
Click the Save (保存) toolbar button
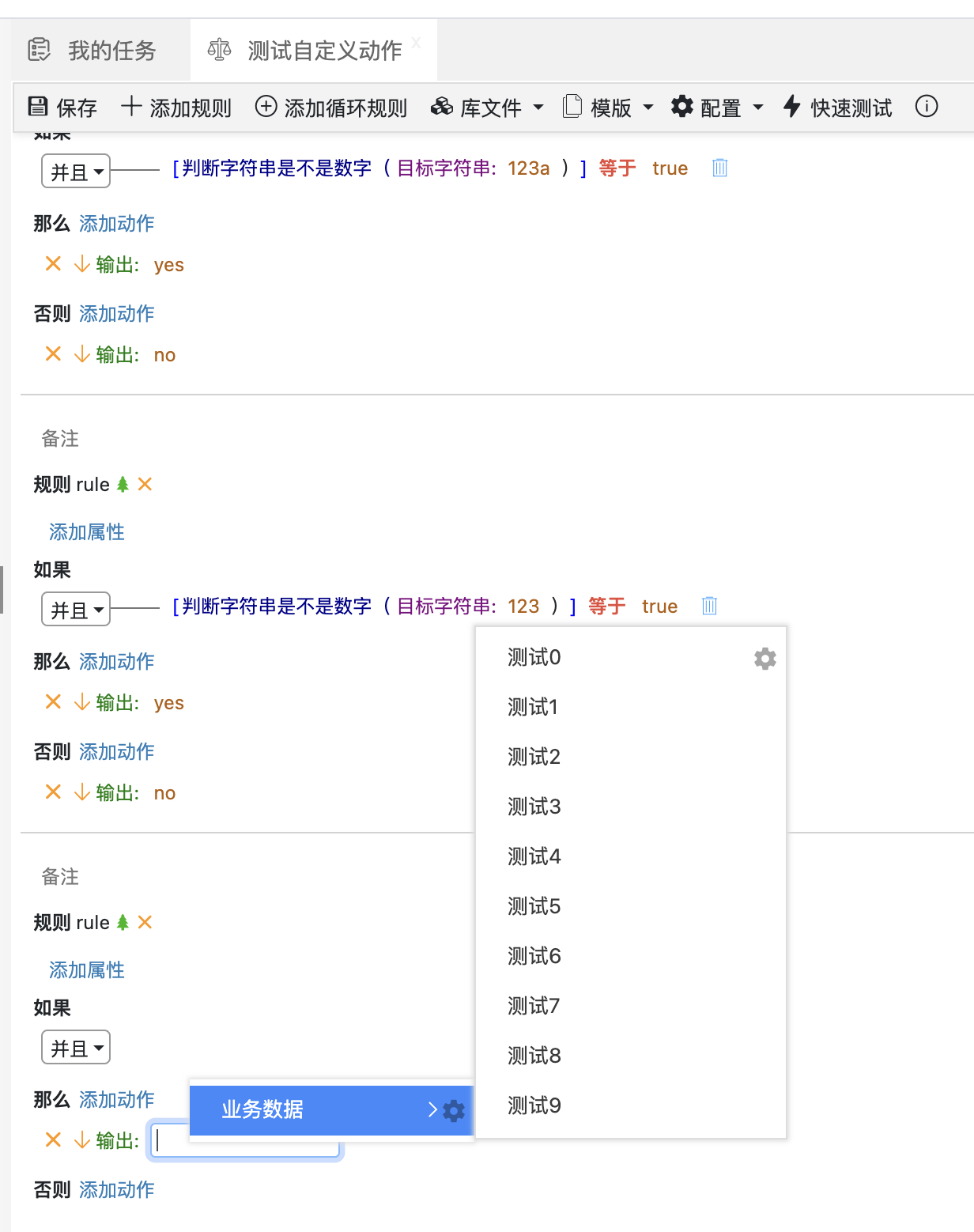tap(62, 107)
